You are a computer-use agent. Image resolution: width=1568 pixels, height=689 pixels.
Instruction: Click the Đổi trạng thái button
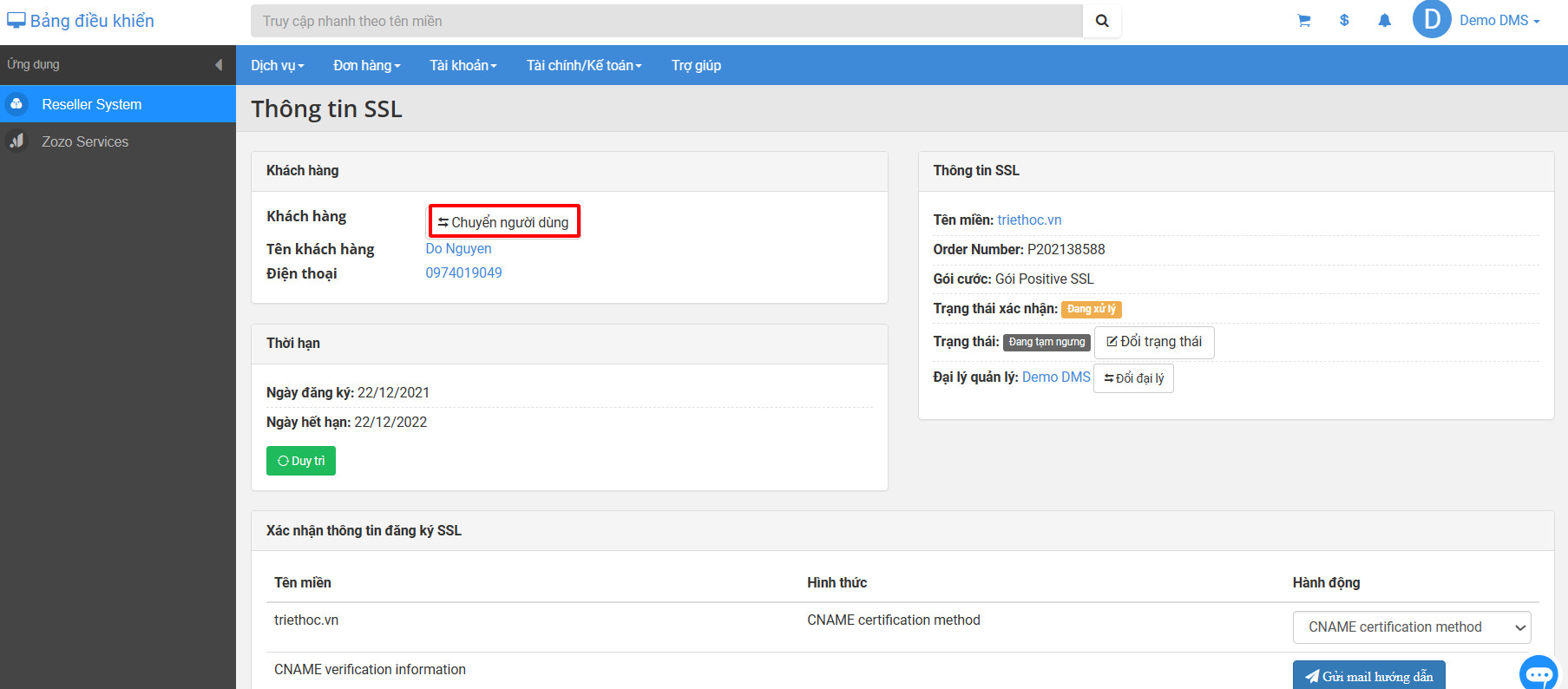[x=1154, y=342]
